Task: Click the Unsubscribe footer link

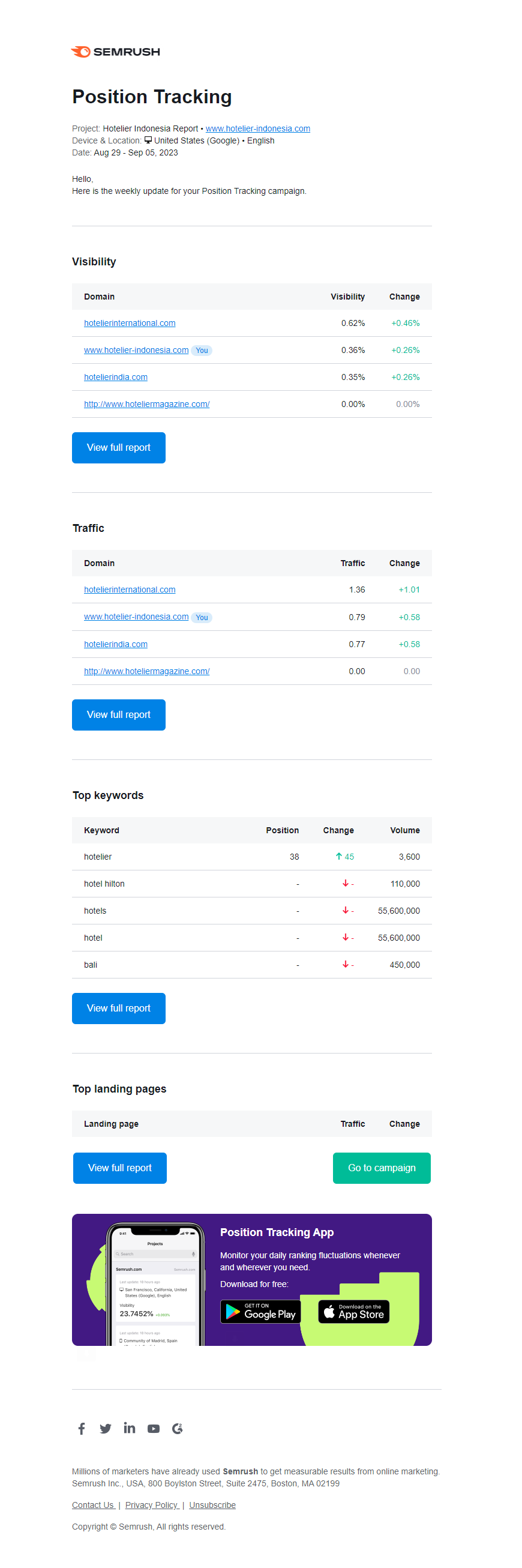Action: point(212,1505)
